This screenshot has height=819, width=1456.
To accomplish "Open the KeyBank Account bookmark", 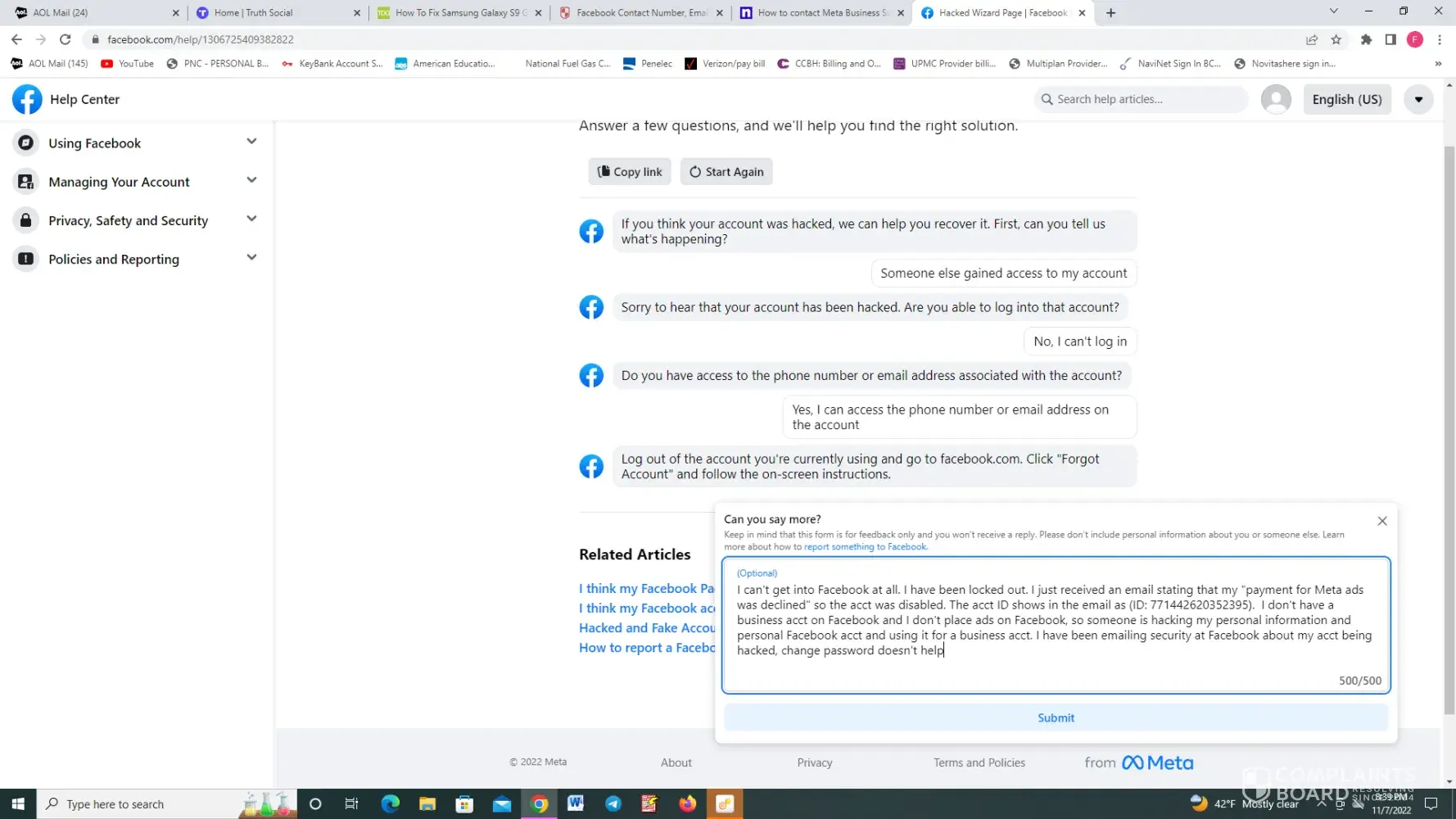I will click(332, 64).
